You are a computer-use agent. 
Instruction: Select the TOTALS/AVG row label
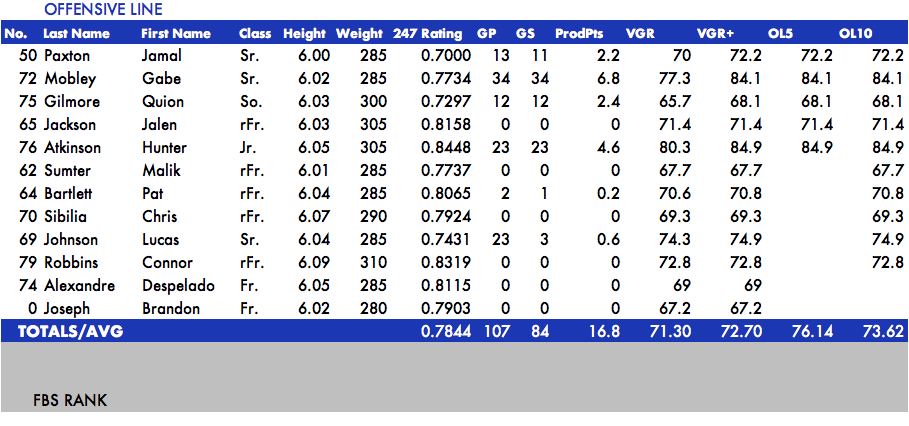(x=71, y=332)
